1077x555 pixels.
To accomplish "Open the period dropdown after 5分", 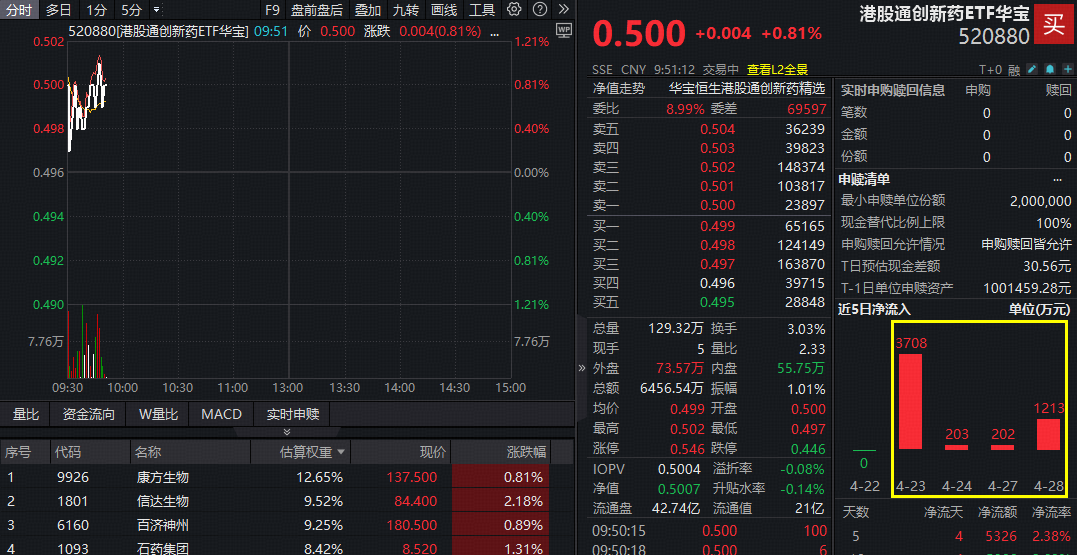I will tap(156, 10).
